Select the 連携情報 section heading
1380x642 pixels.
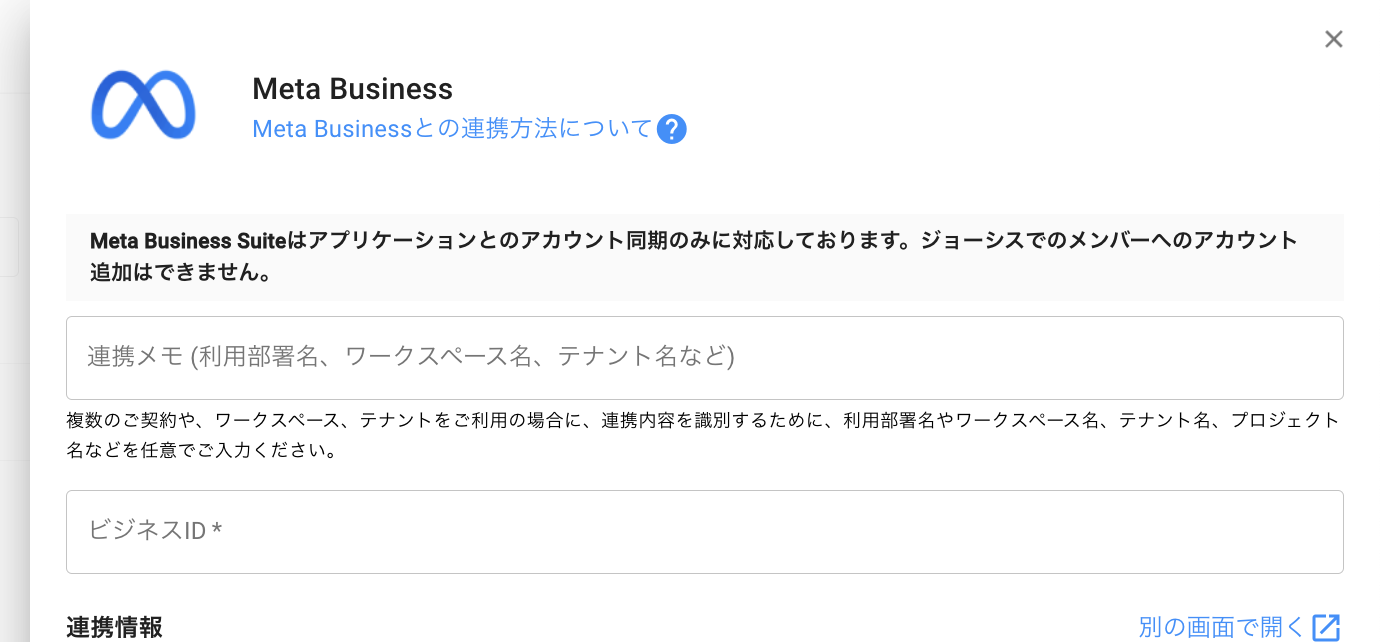coord(114,627)
